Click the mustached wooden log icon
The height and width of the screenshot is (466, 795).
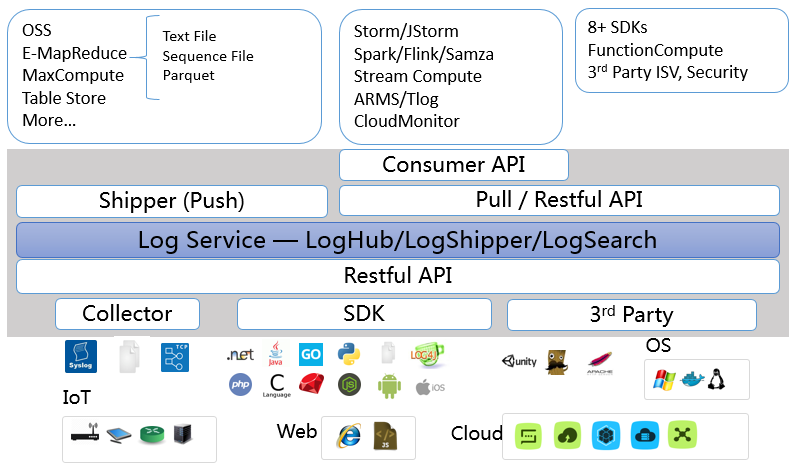557,362
